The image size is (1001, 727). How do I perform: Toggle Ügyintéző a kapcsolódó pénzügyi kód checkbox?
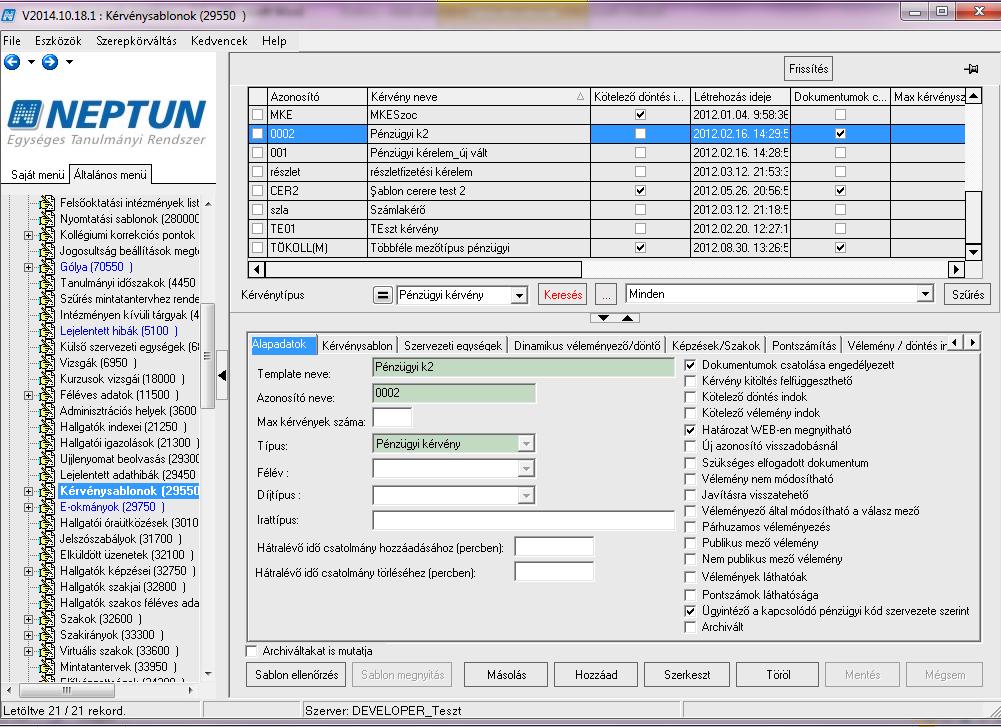click(690, 611)
